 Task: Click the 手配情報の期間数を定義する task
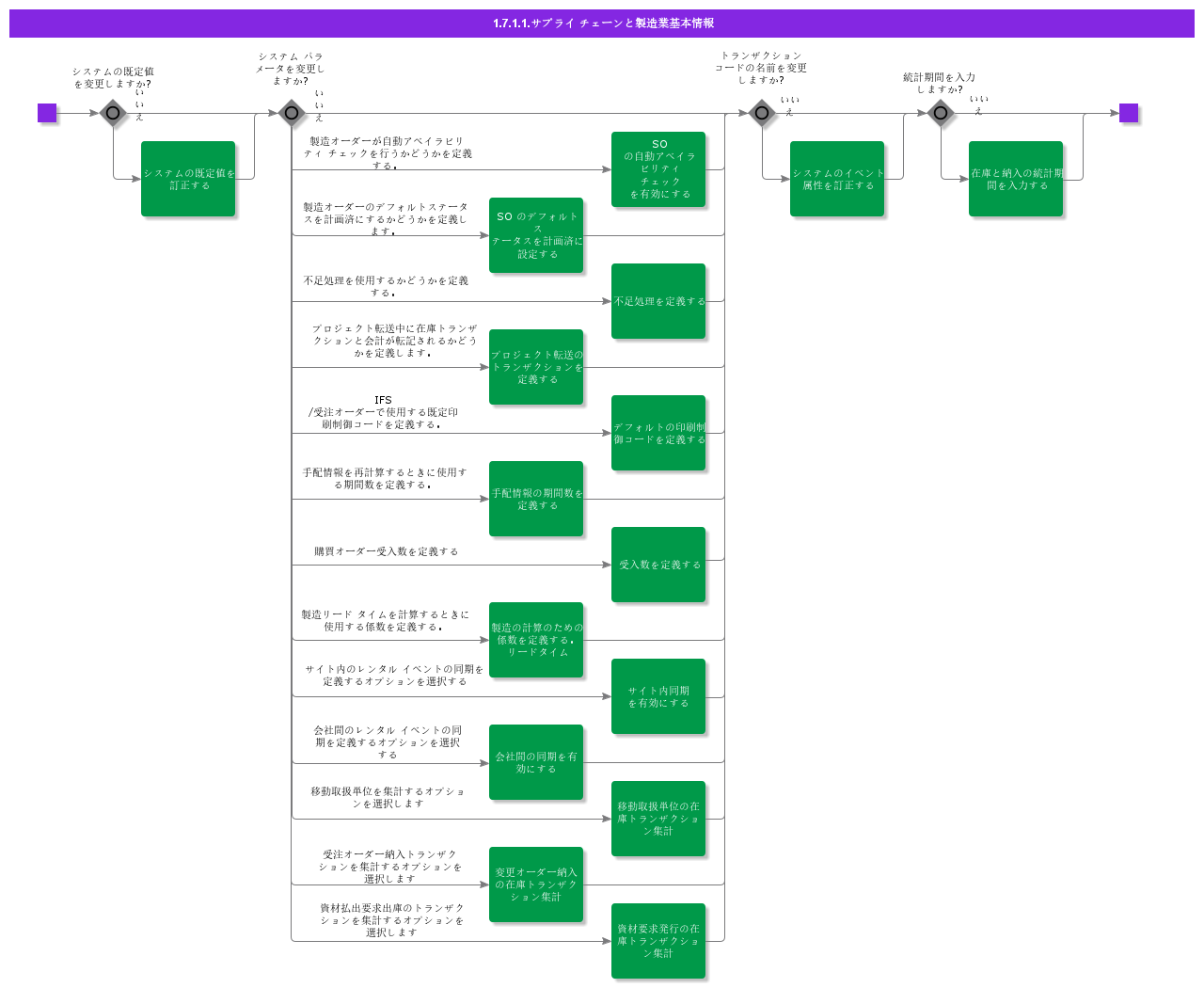click(x=536, y=499)
